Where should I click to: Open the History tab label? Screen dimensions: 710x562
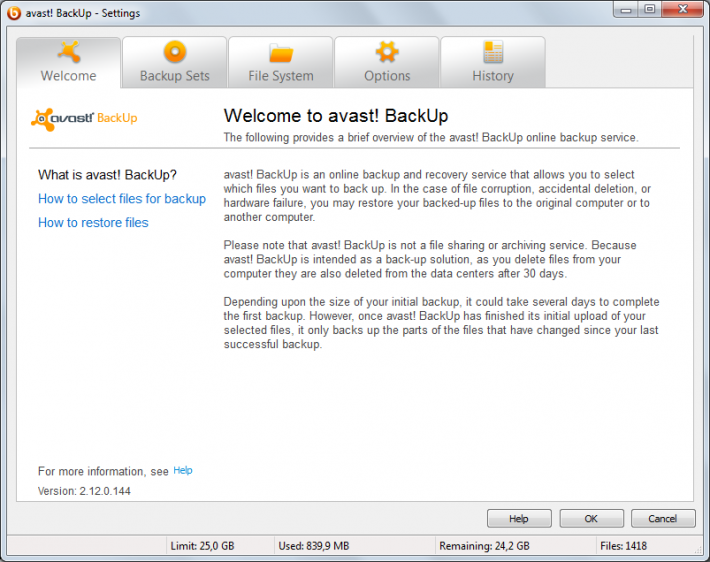(x=493, y=76)
